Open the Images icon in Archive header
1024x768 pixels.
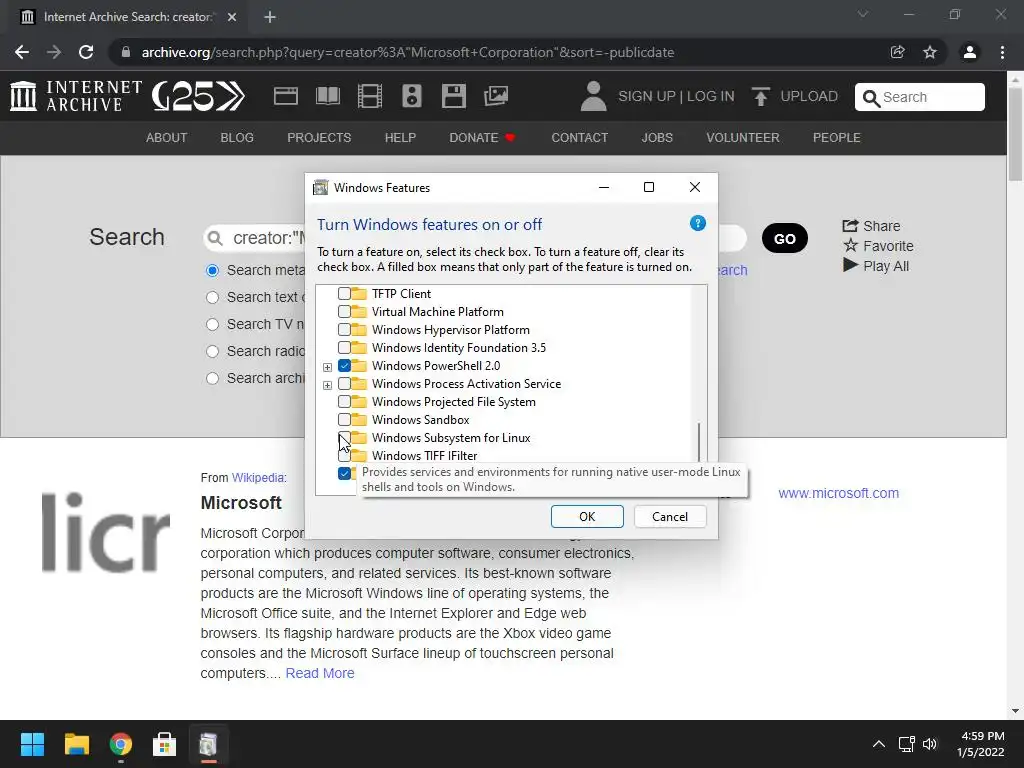pyautogui.click(x=496, y=96)
